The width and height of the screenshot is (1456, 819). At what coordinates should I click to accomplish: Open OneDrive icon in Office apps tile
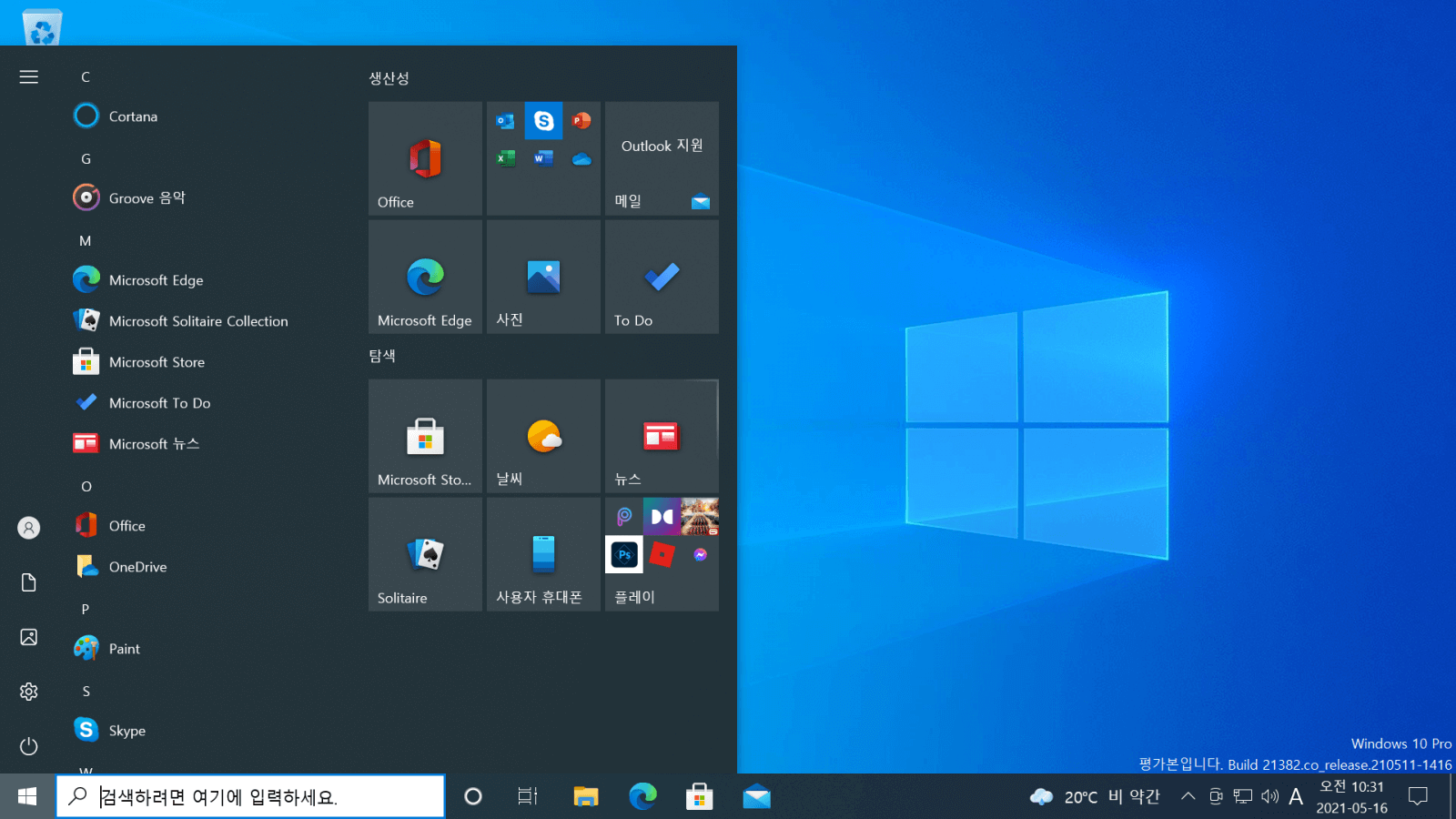click(x=581, y=158)
